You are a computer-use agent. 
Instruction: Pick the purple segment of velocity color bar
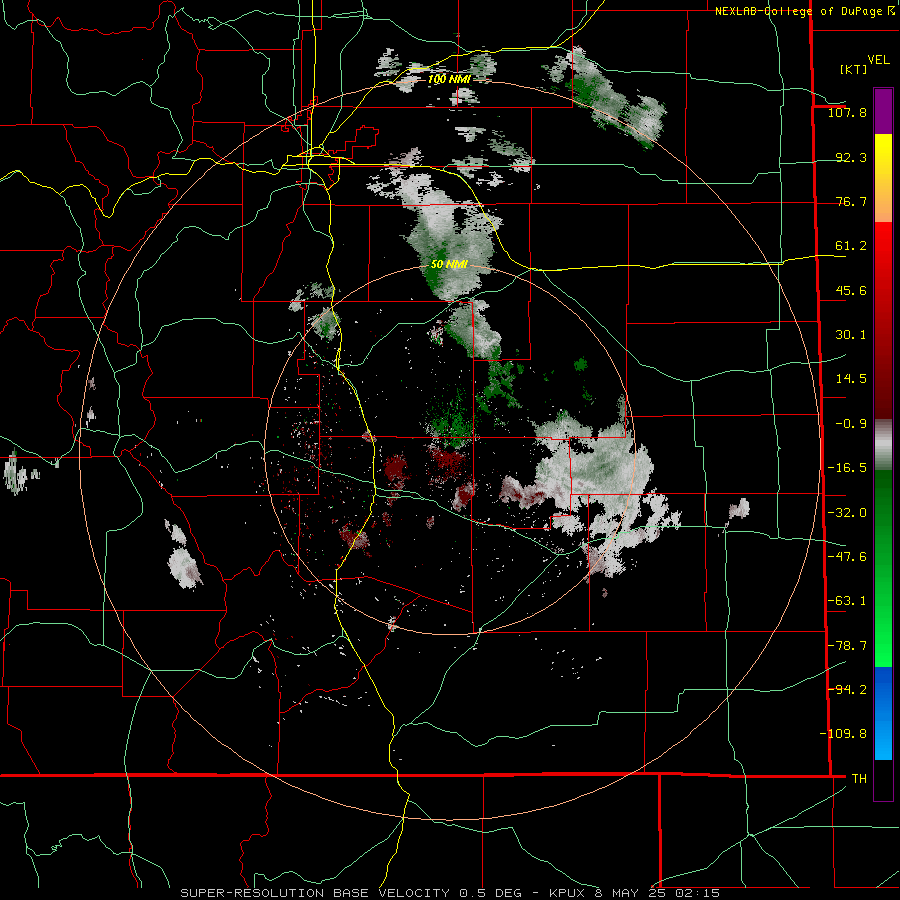(883, 111)
